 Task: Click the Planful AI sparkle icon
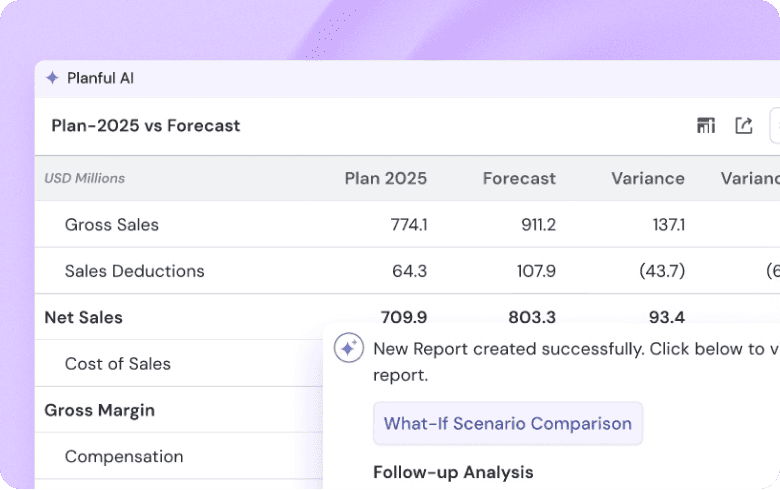coord(52,78)
